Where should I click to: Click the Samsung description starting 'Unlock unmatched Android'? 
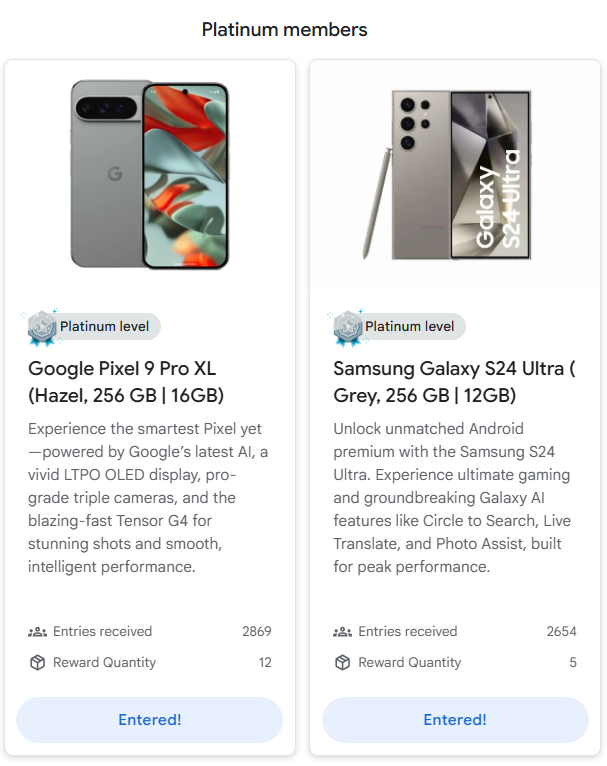click(x=453, y=498)
